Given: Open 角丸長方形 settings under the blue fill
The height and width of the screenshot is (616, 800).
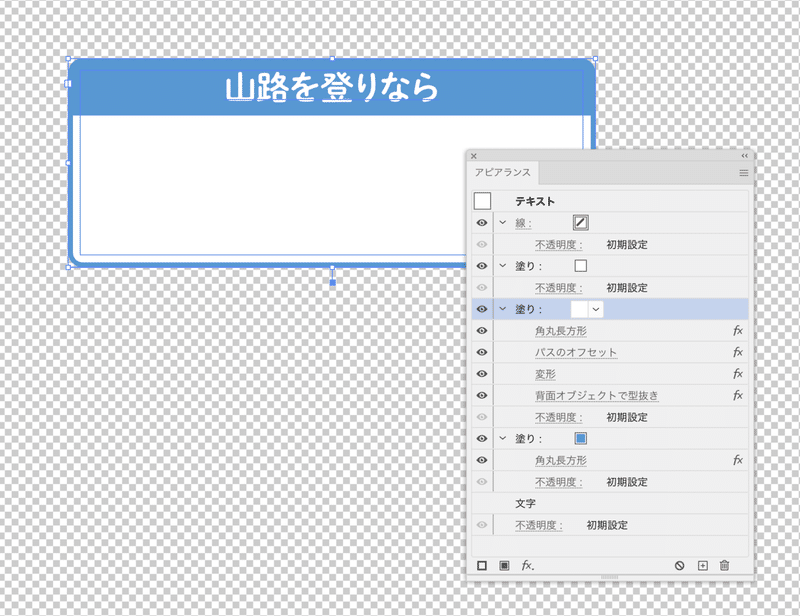Looking at the screenshot, I should click(x=561, y=460).
